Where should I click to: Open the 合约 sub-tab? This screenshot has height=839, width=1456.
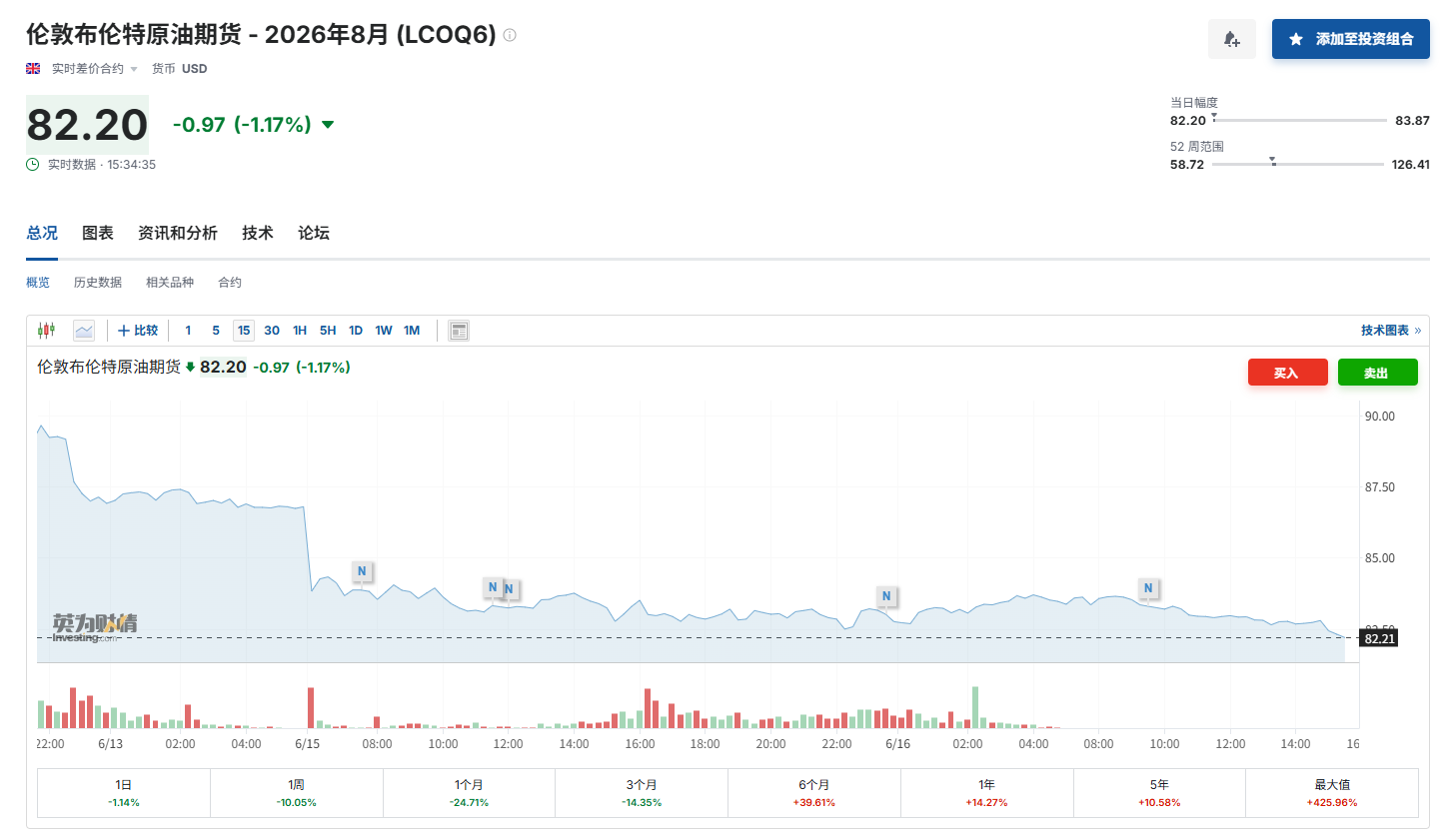pos(230,283)
